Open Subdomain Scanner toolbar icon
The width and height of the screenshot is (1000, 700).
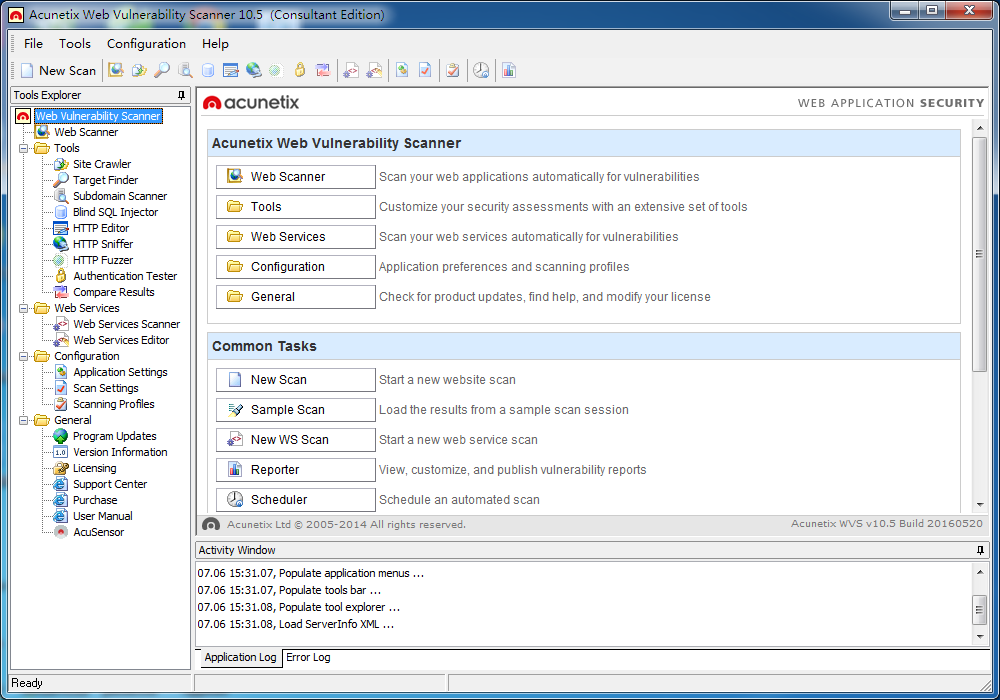[185, 70]
